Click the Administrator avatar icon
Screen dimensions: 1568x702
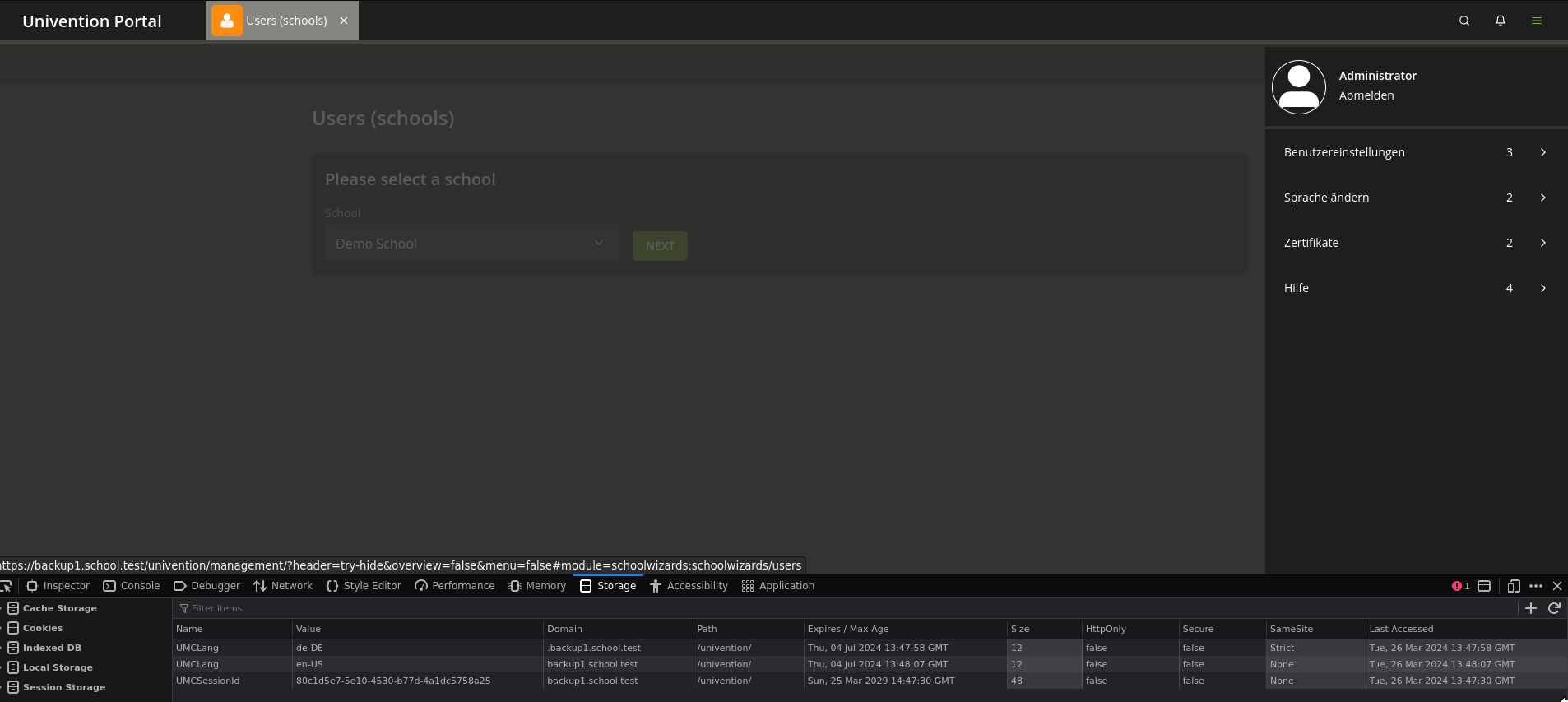(x=1298, y=86)
